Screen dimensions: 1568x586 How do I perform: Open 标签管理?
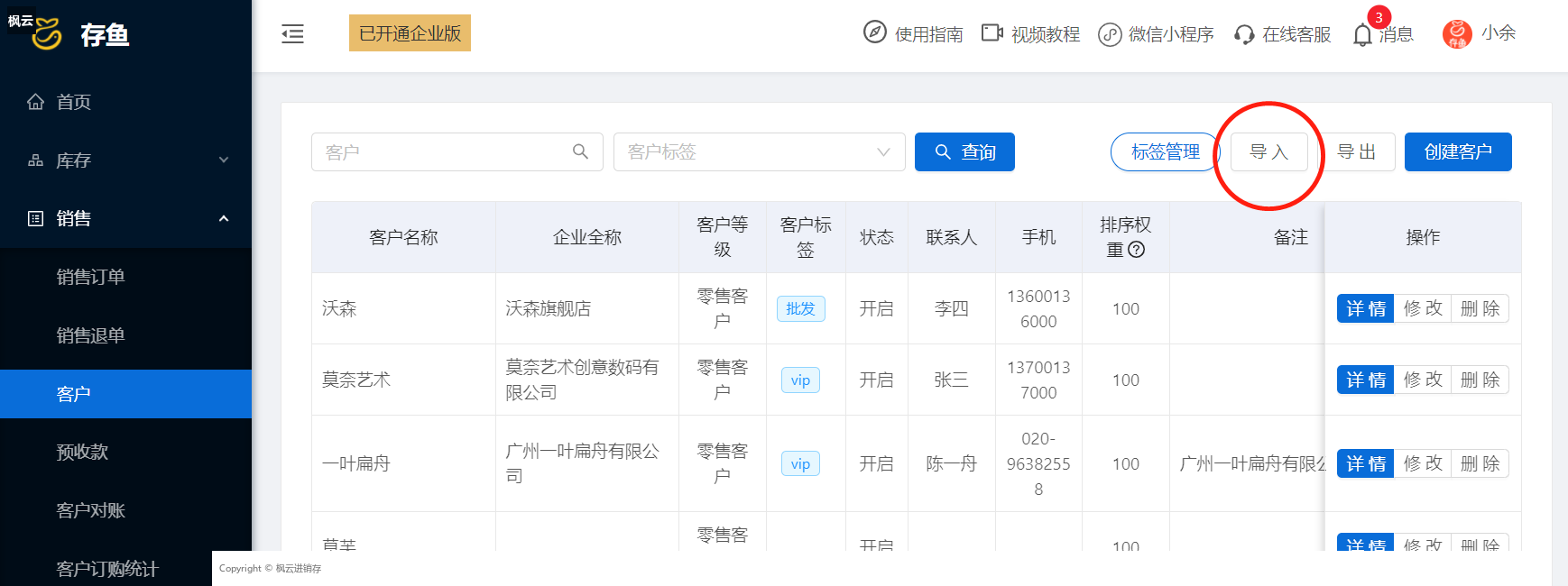click(1165, 151)
